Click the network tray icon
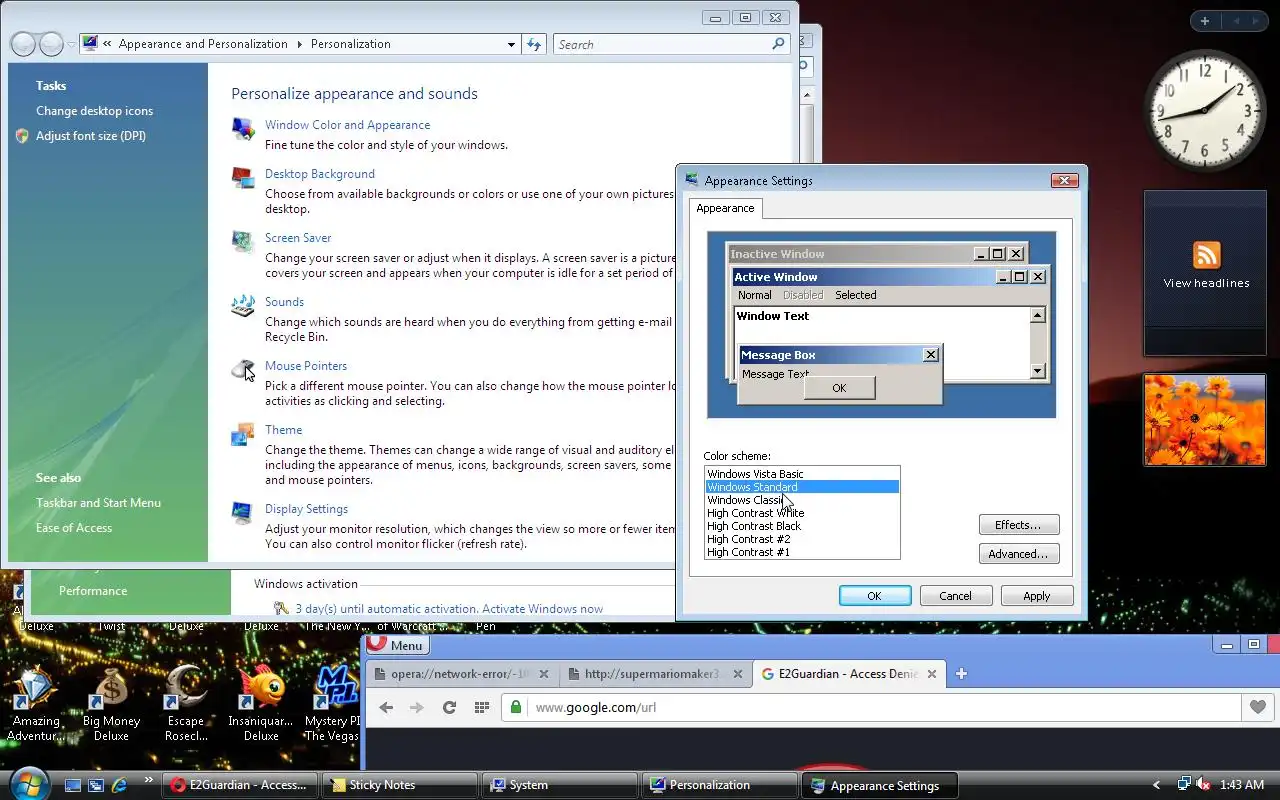The image size is (1280, 800). pos(1184,785)
